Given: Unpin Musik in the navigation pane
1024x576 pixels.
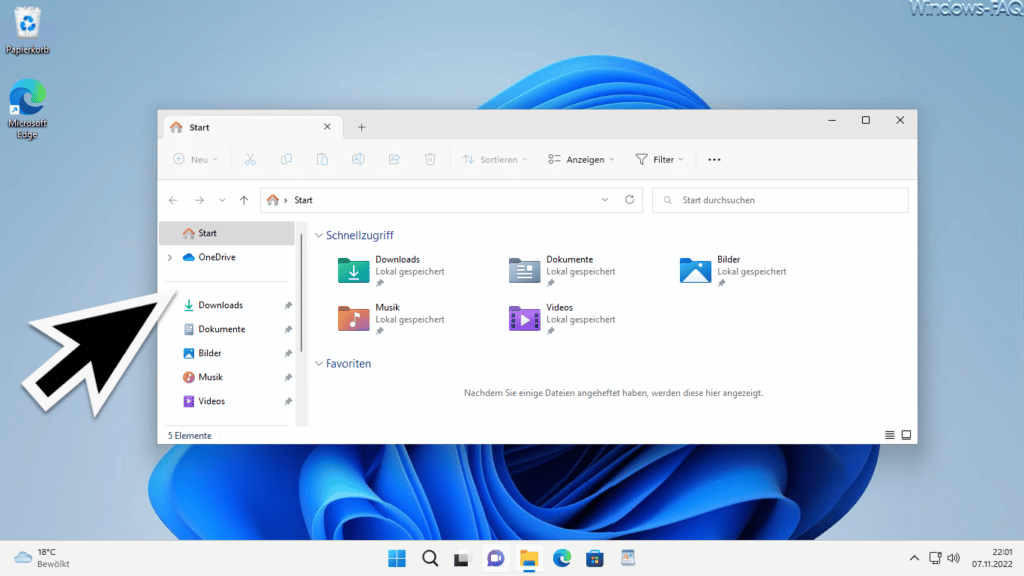Looking at the screenshot, I should (x=288, y=377).
